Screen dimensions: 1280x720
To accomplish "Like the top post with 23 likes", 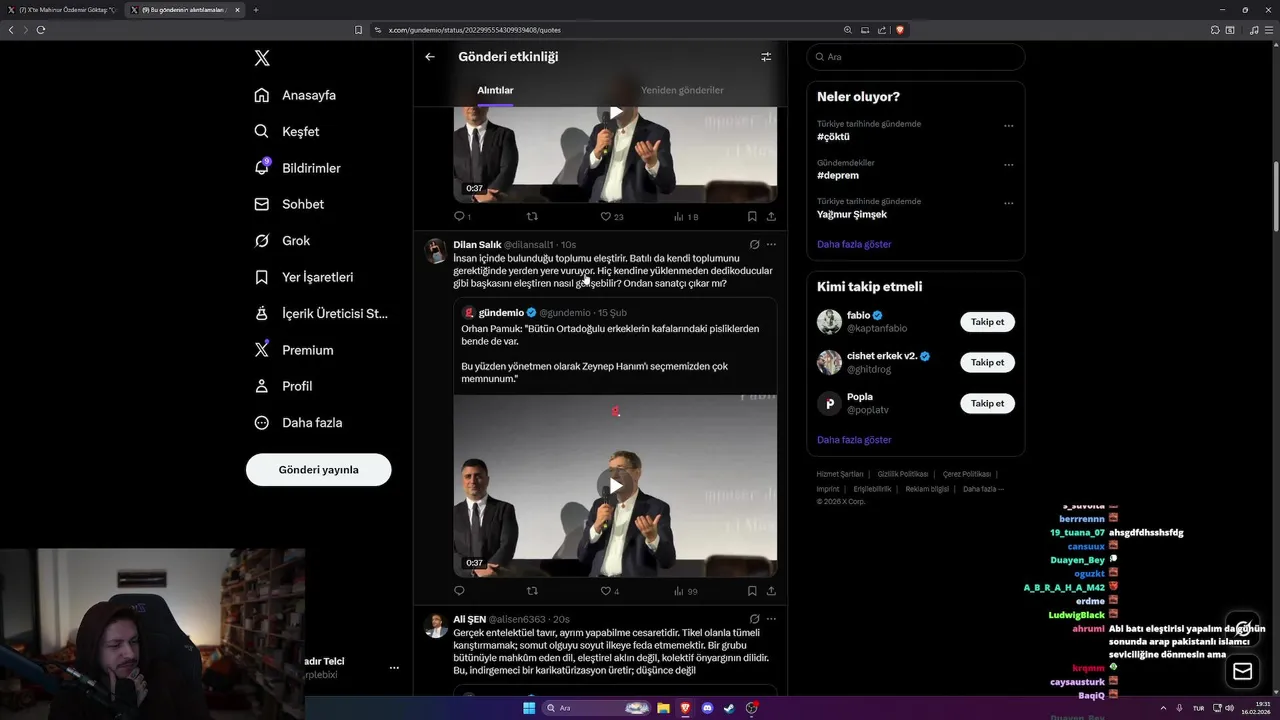I will pyautogui.click(x=611, y=216).
